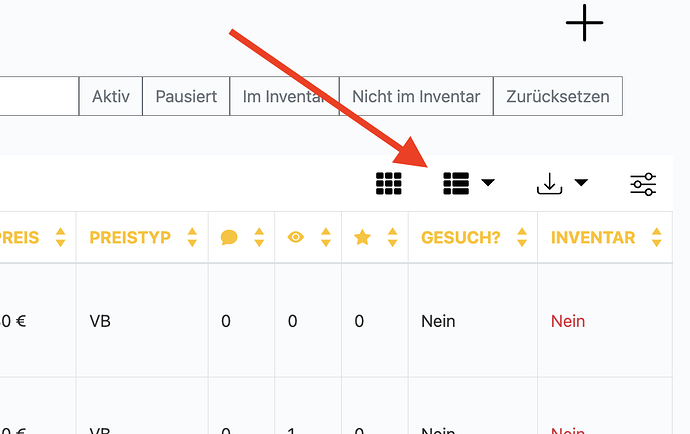The image size is (690, 434).
Task: Switch to list view layout
Action: tap(456, 183)
